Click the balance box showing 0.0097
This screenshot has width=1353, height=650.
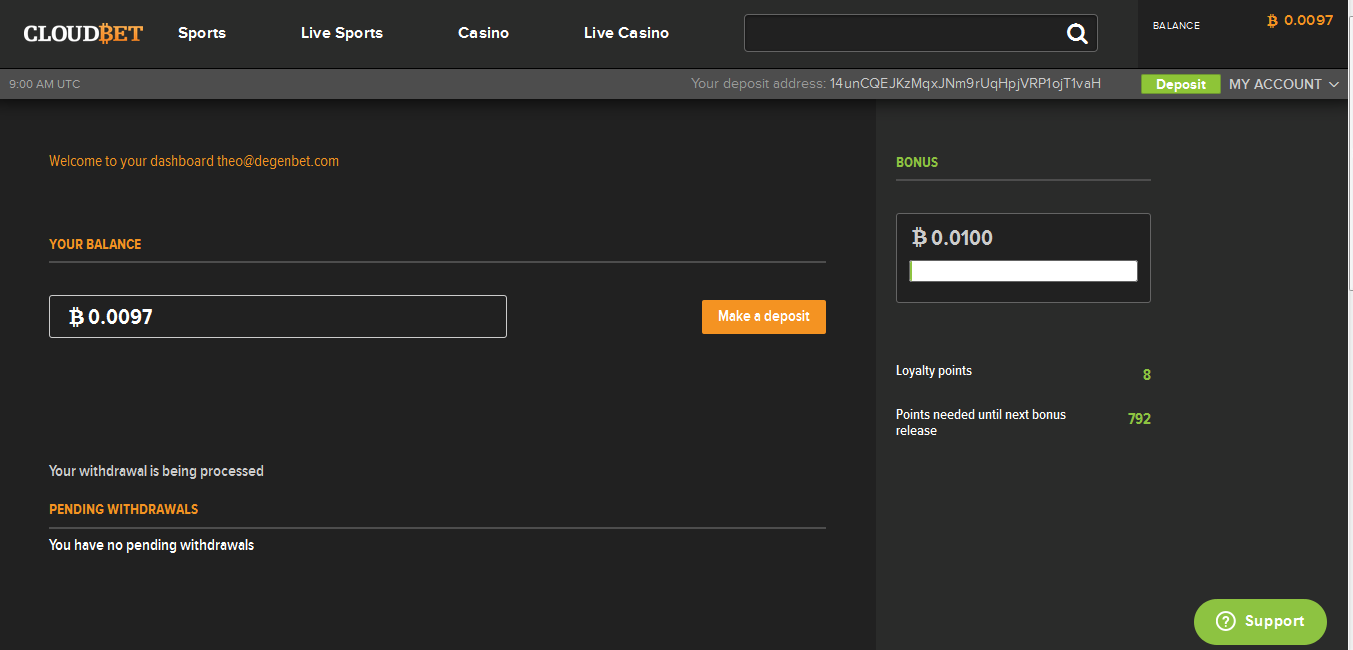coord(278,316)
